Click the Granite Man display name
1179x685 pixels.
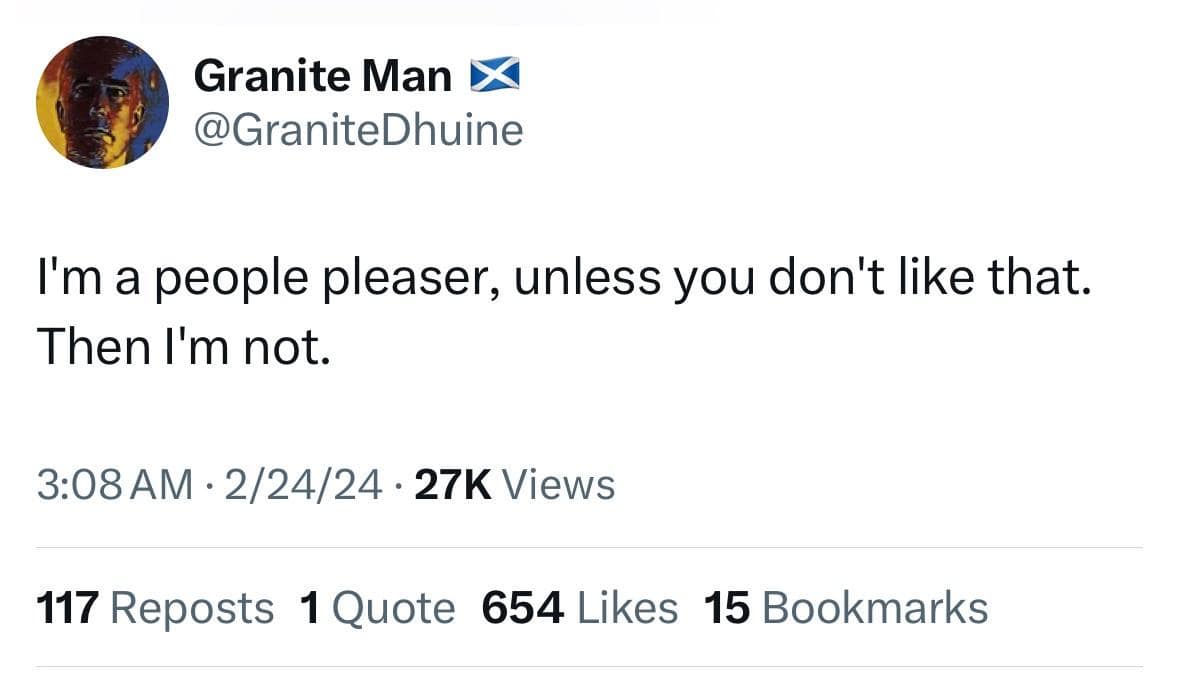point(322,75)
